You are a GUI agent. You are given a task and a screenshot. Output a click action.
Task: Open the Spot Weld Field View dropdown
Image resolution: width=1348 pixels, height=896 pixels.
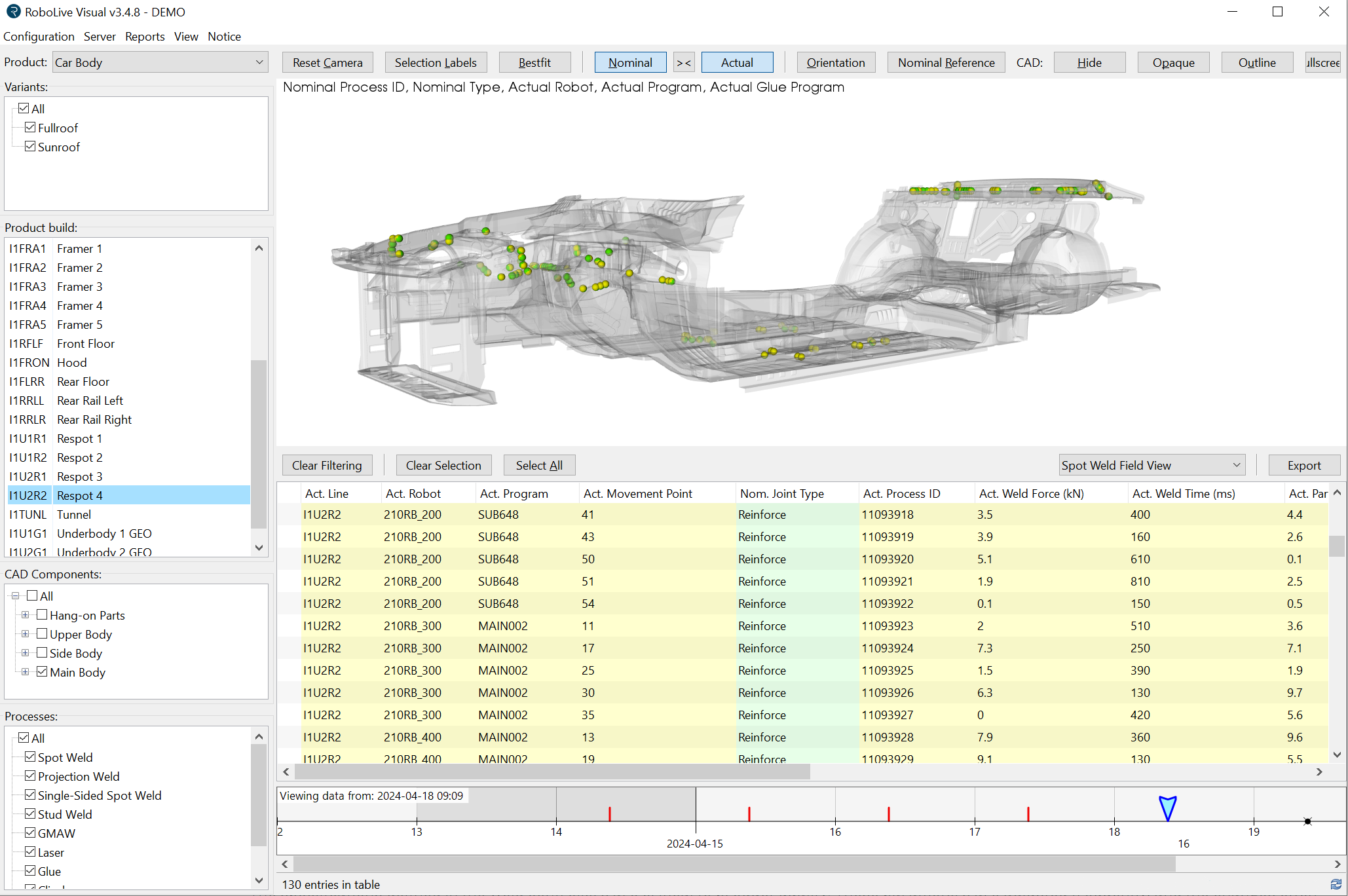point(1151,466)
